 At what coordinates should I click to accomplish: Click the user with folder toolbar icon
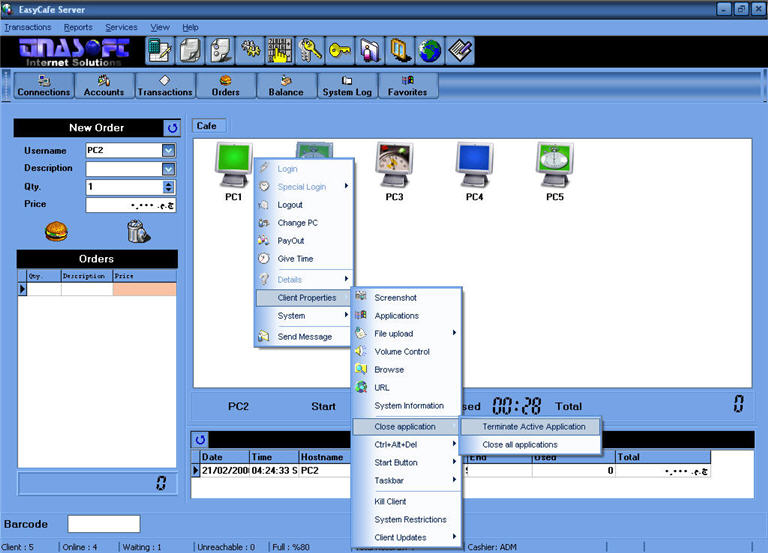tap(370, 50)
